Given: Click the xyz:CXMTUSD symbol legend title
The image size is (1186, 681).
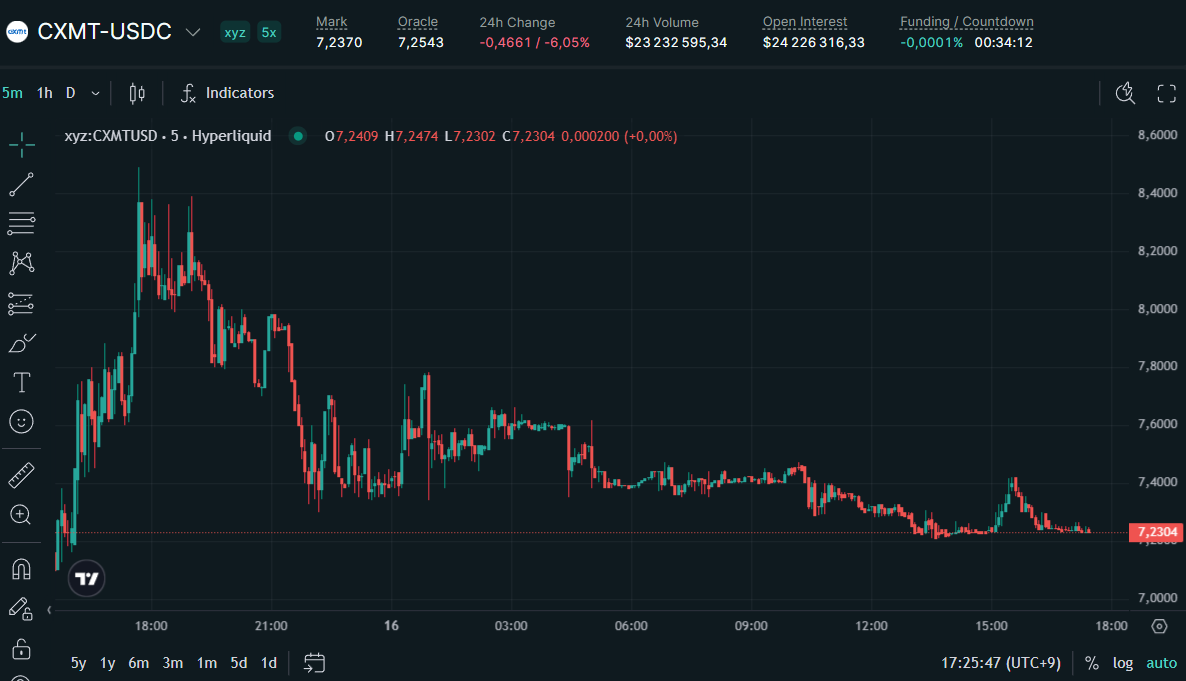Looking at the screenshot, I should pyautogui.click(x=168, y=136).
